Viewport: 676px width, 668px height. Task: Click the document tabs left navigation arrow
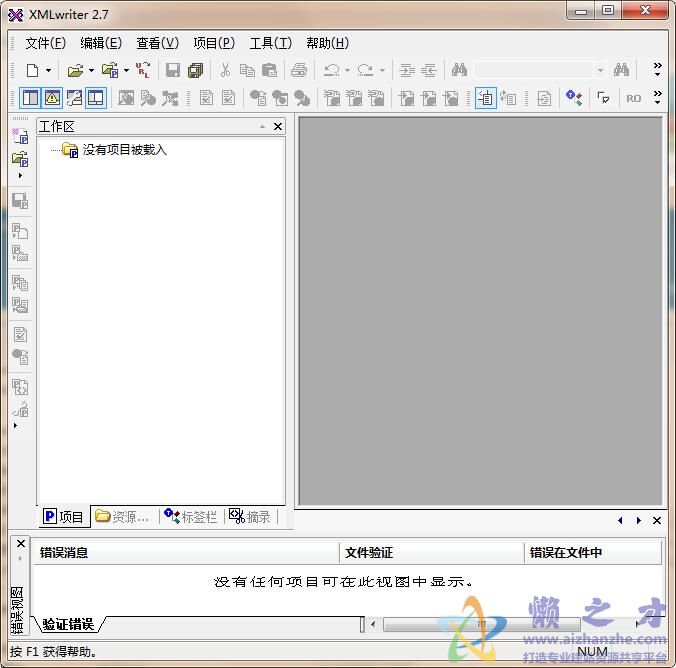pos(620,521)
